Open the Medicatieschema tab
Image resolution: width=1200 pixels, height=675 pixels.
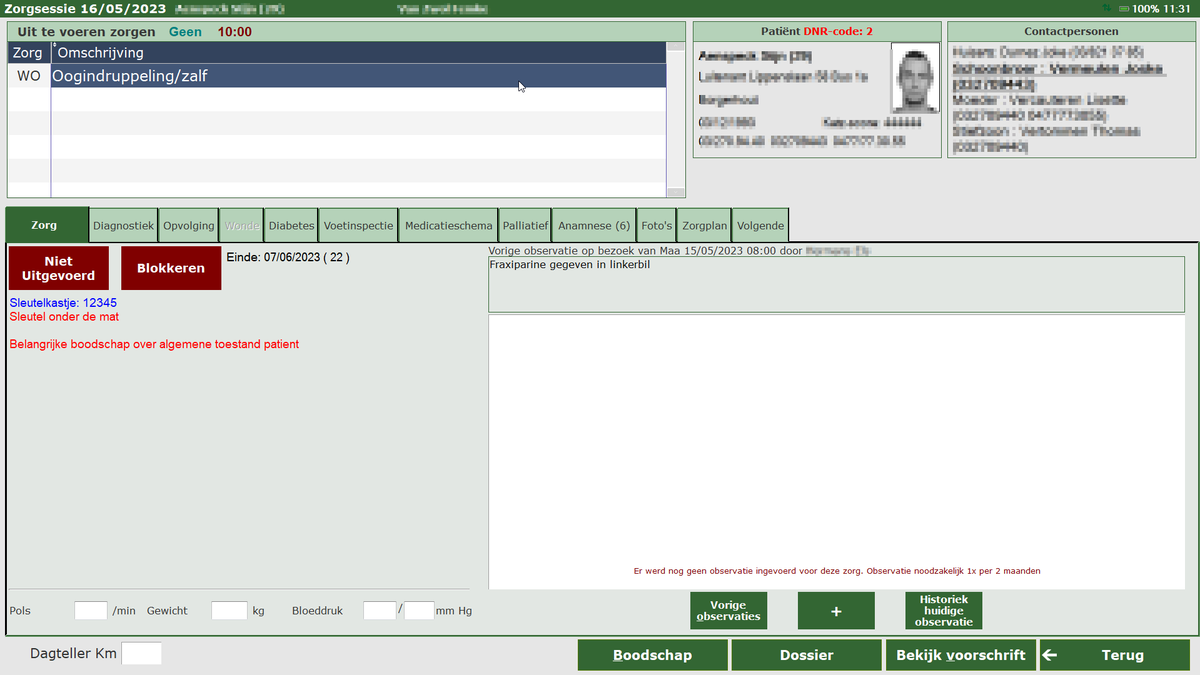point(448,226)
